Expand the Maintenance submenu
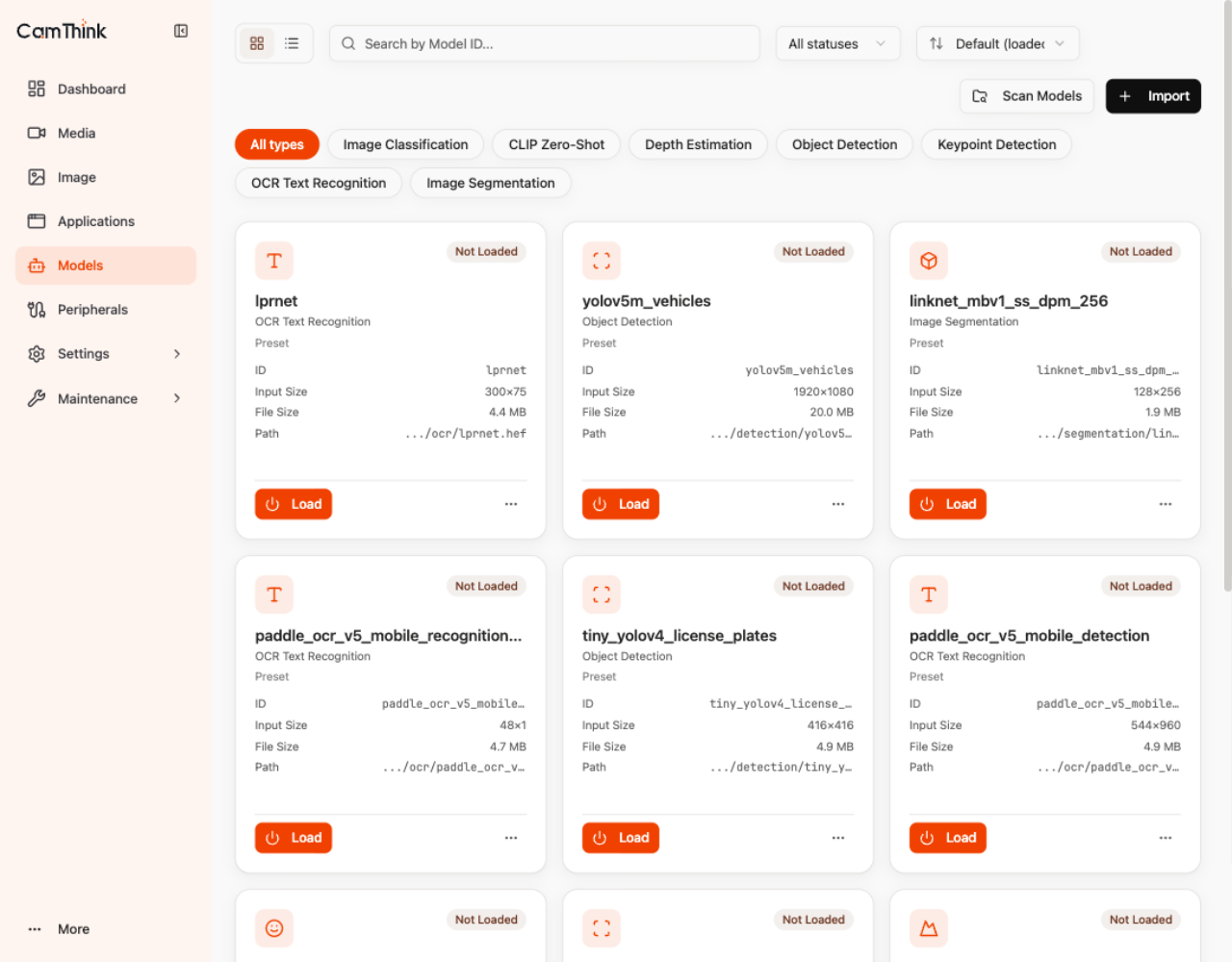This screenshot has width=1232, height=962. [x=106, y=398]
